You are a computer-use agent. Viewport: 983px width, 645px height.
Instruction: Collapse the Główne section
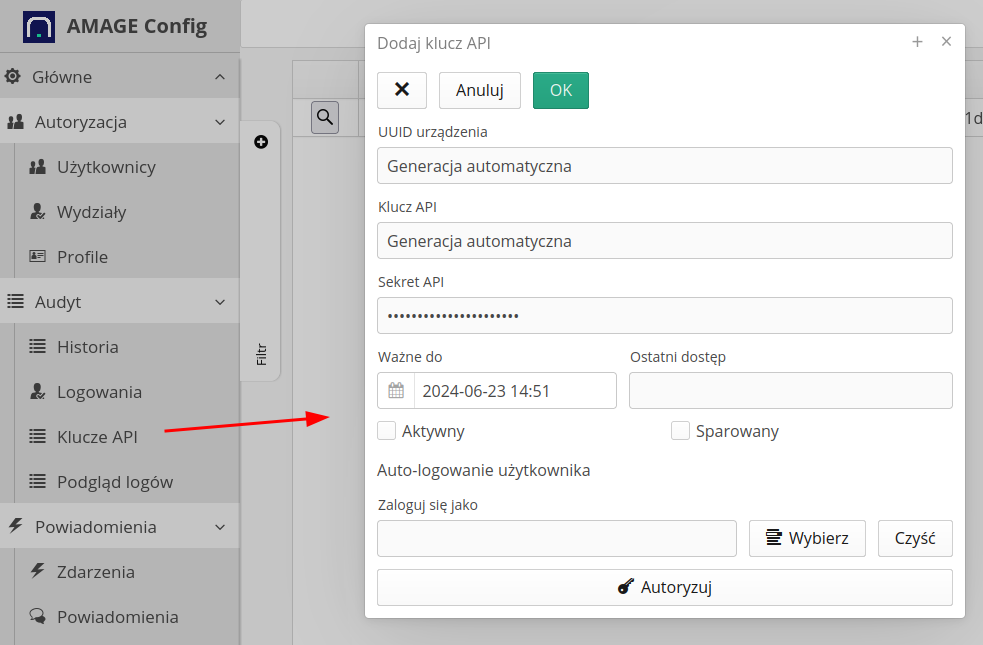tap(220, 77)
